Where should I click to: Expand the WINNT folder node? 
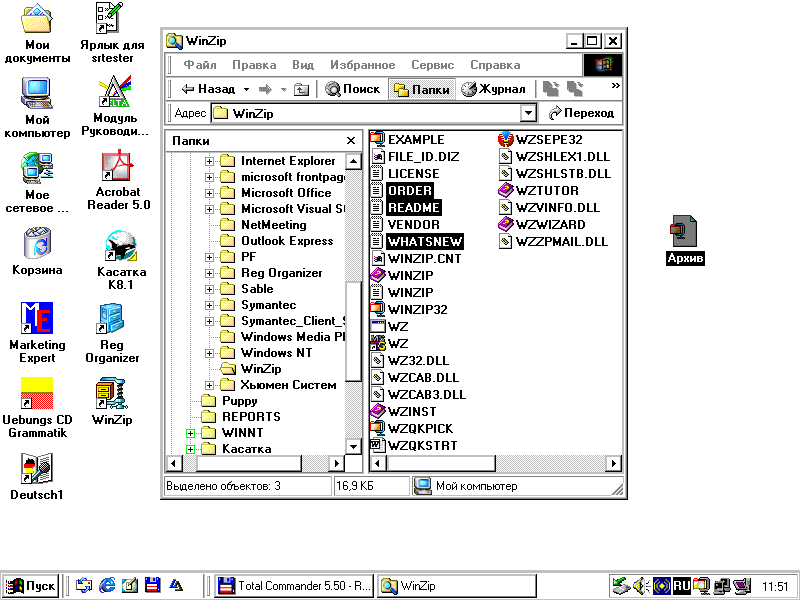(190, 433)
